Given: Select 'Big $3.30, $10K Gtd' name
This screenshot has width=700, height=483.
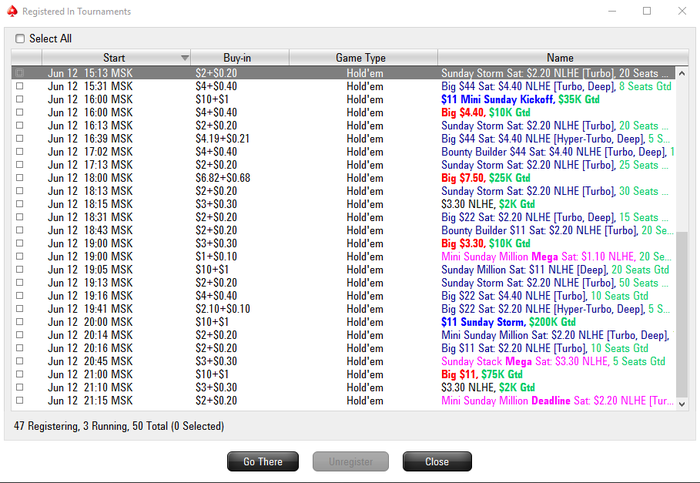Looking at the screenshot, I should pyautogui.click(x=486, y=243).
